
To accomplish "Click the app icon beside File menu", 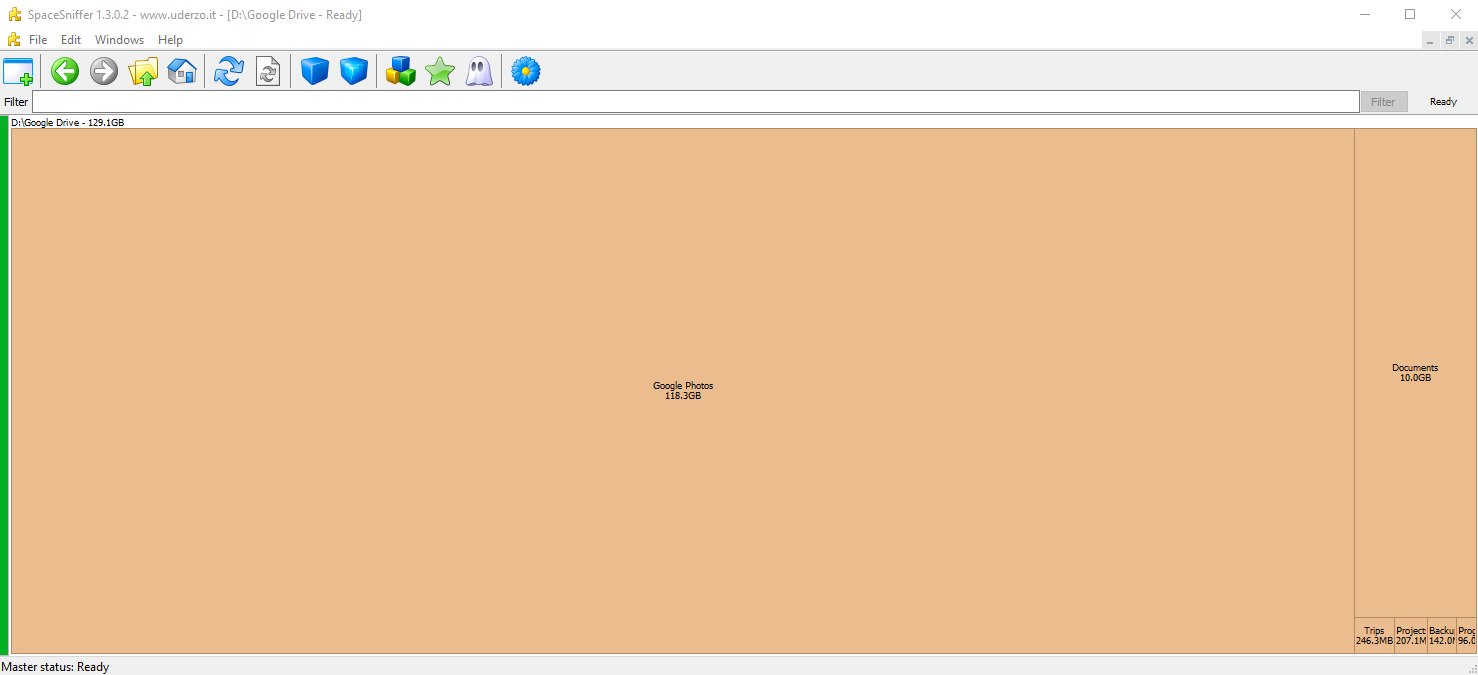I will (x=13, y=40).
